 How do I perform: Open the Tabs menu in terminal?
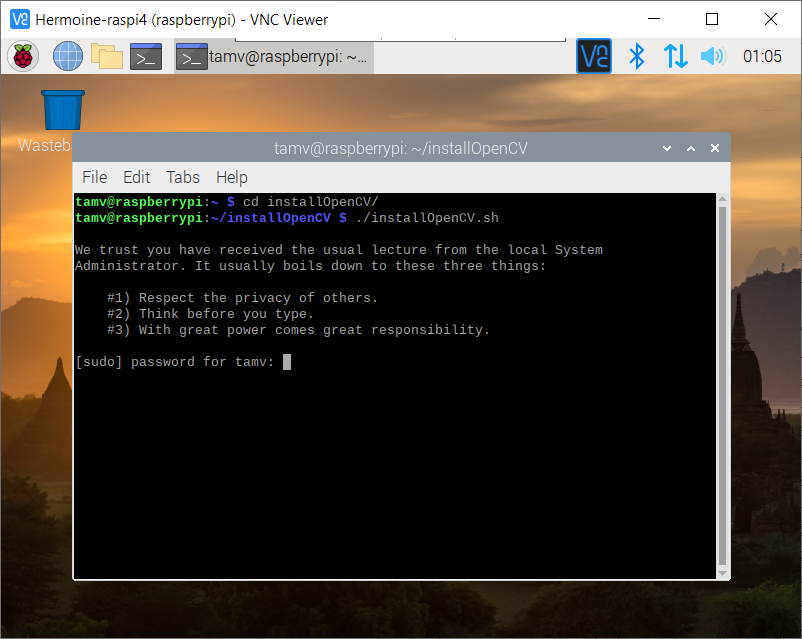(183, 177)
